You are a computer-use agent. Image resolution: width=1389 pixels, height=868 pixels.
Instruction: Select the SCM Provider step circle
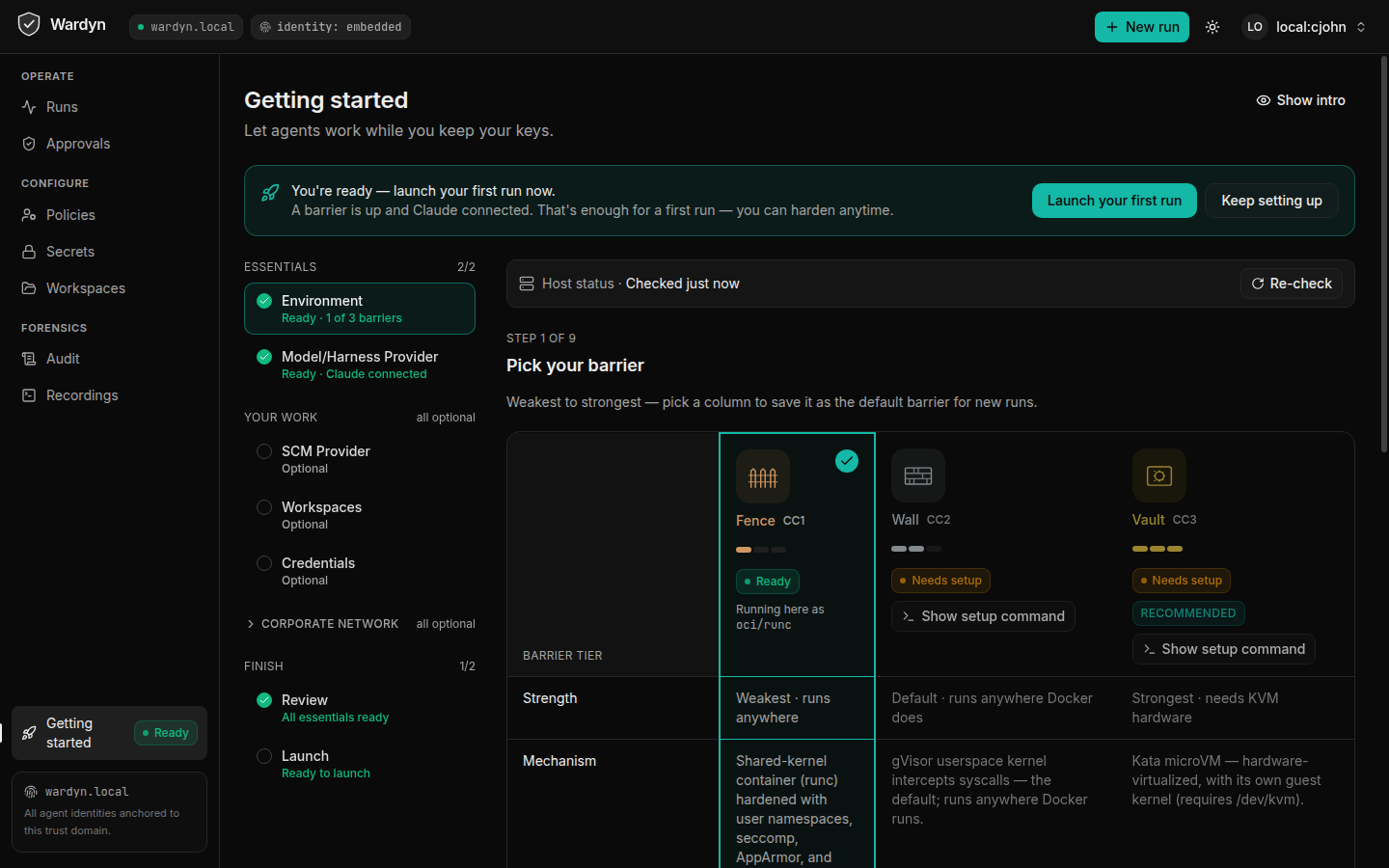click(x=264, y=451)
